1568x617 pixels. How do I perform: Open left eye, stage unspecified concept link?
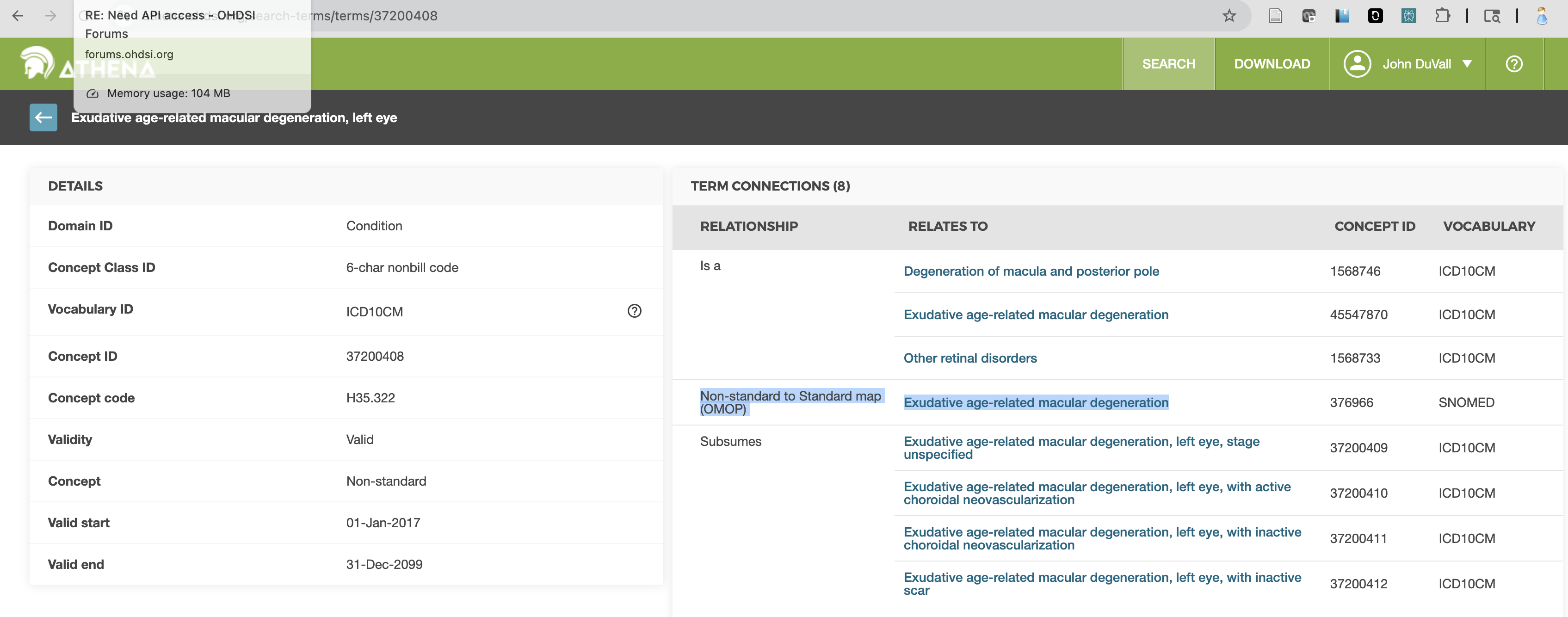1081,448
